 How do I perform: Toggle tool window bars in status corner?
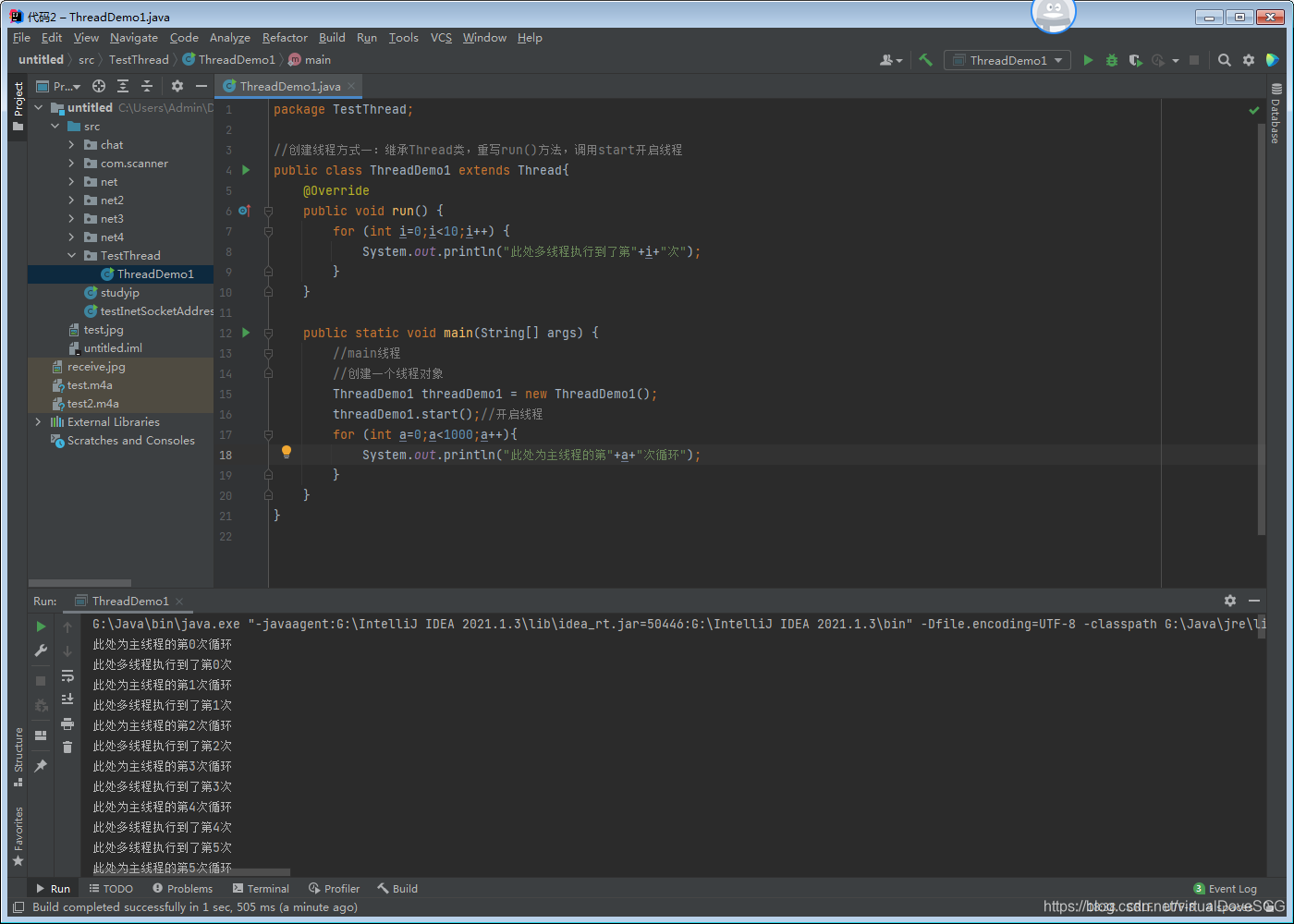(x=18, y=907)
